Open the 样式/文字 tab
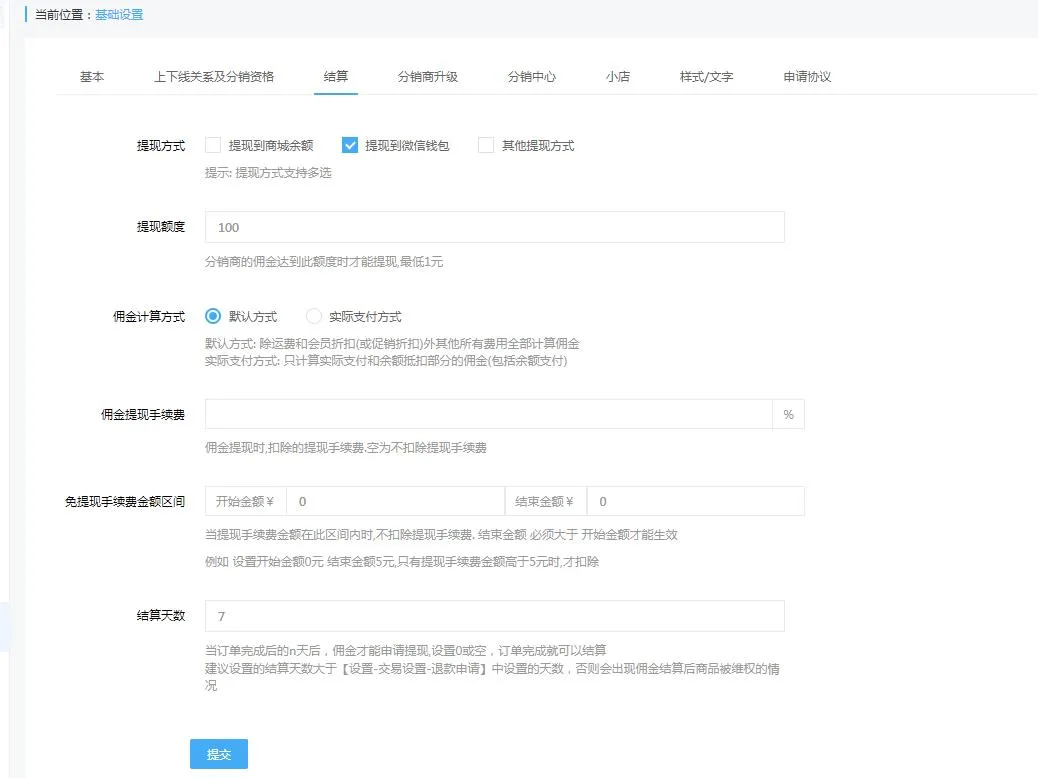Screen dimensions: 1038x778 pyautogui.click(x=706, y=77)
